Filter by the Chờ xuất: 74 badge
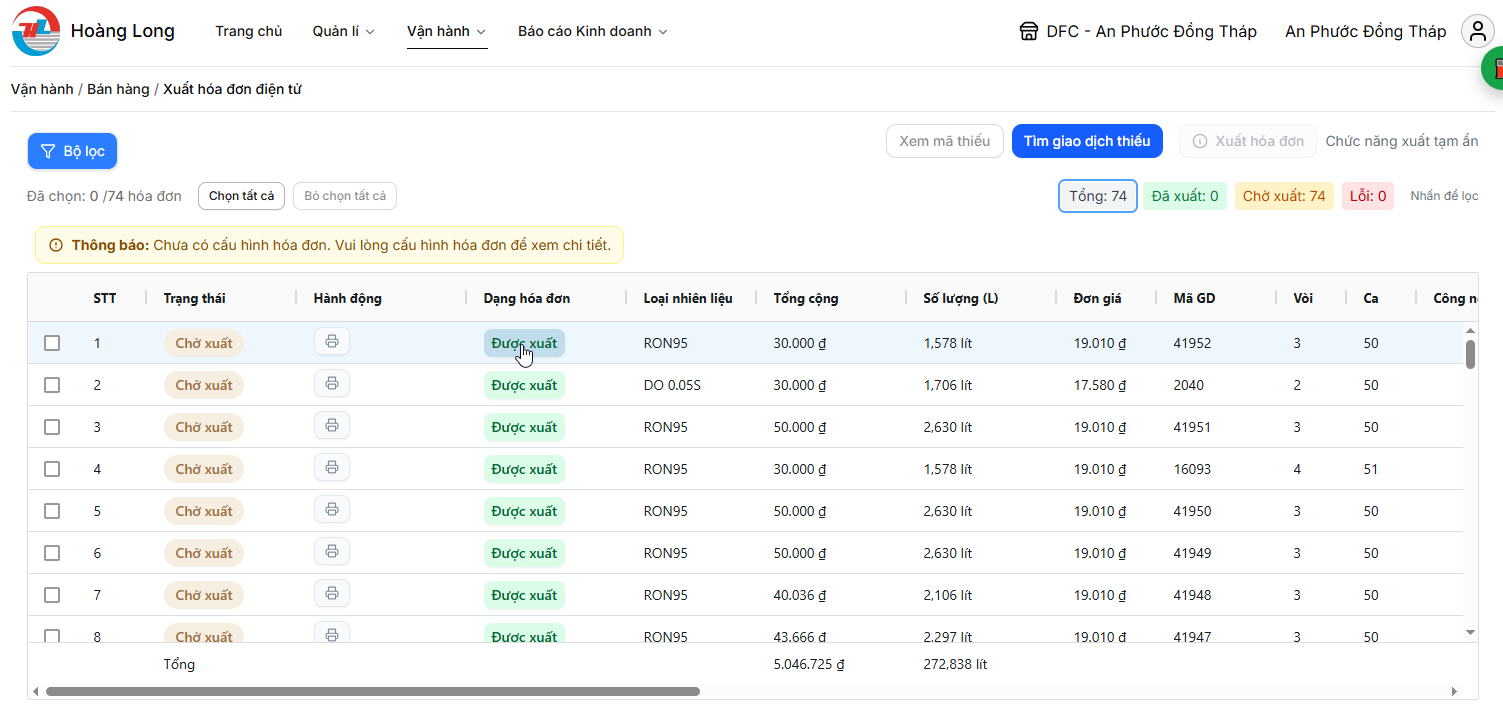The width and height of the screenshot is (1503, 705). [1284, 196]
